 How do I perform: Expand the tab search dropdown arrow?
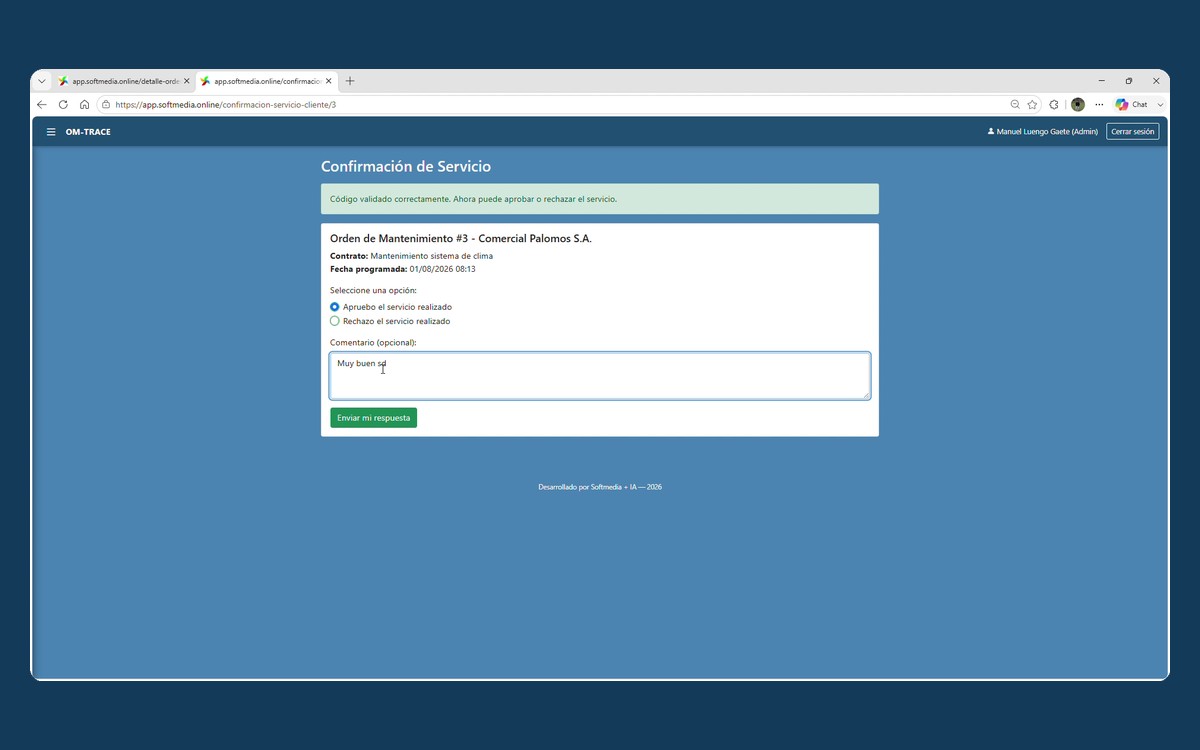pyautogui.click(x=41, y=81)
